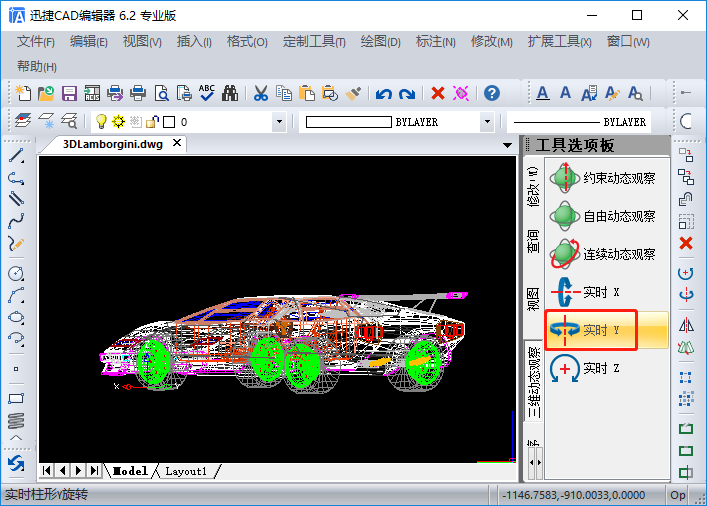This screenshot has height=506, width=707.
Task: Click the Match properties brush icon
Action: 353,93
